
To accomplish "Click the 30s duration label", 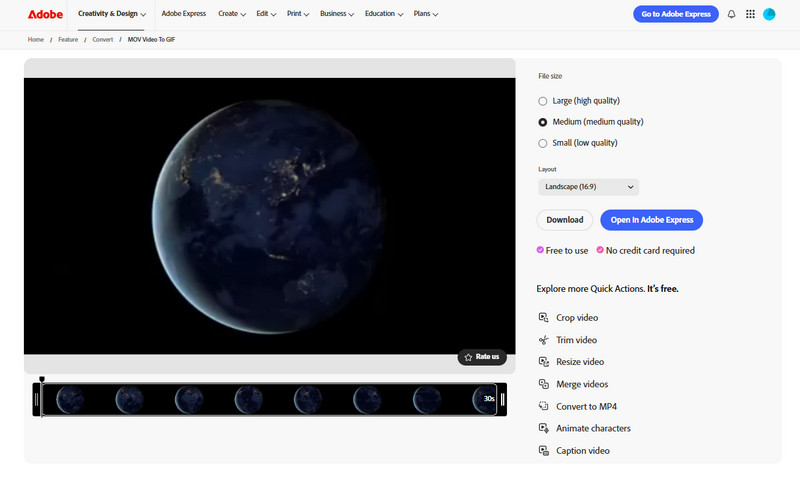I will [x=489, y=399].
